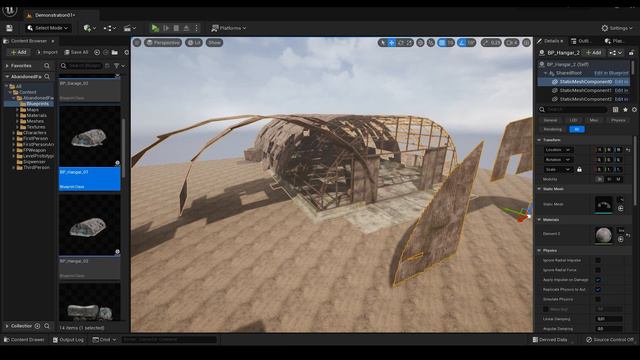Select the LOD filter tab in Details

[x=573, y=120]
